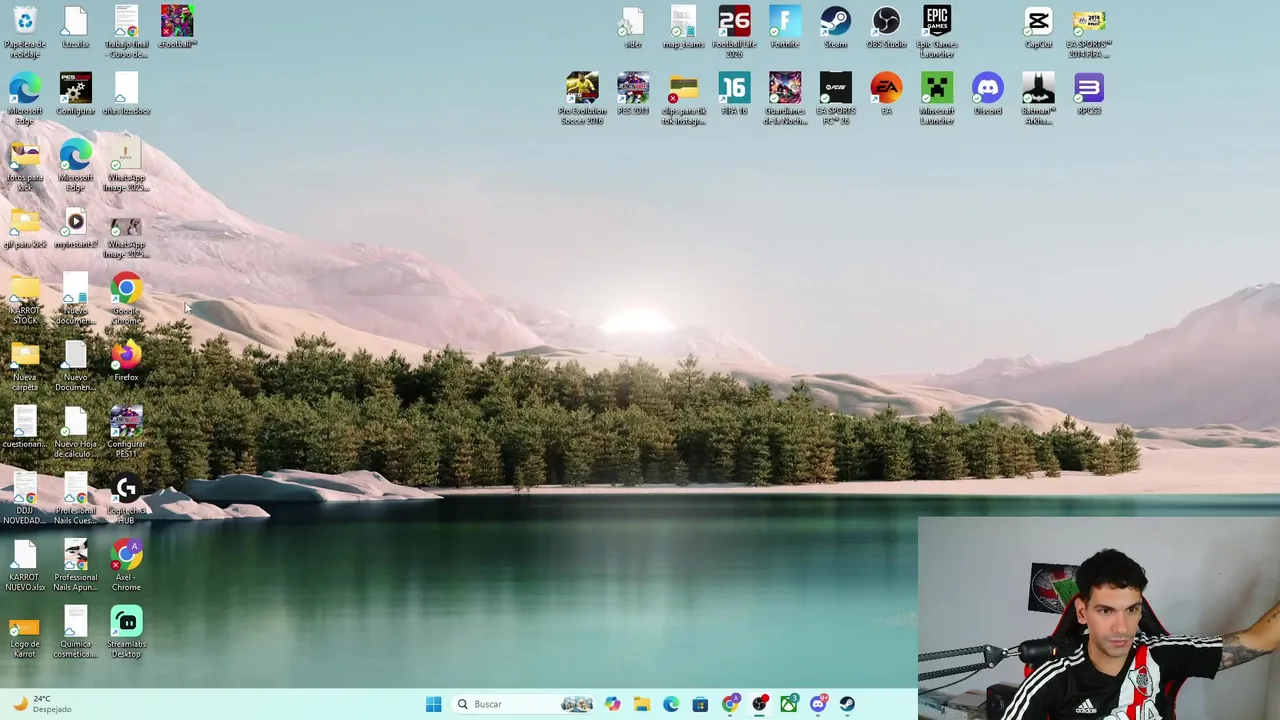Select the DDJJ NOVEDAD document
Viewport: 1280px width, 720px height.
[x=25, y=499]
